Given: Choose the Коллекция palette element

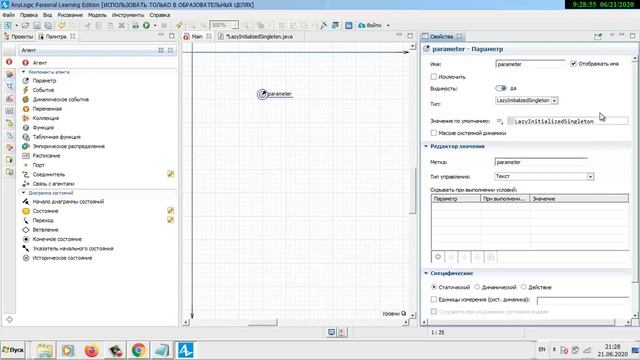Looking at the screenshot, I should [x=45, y=118].
